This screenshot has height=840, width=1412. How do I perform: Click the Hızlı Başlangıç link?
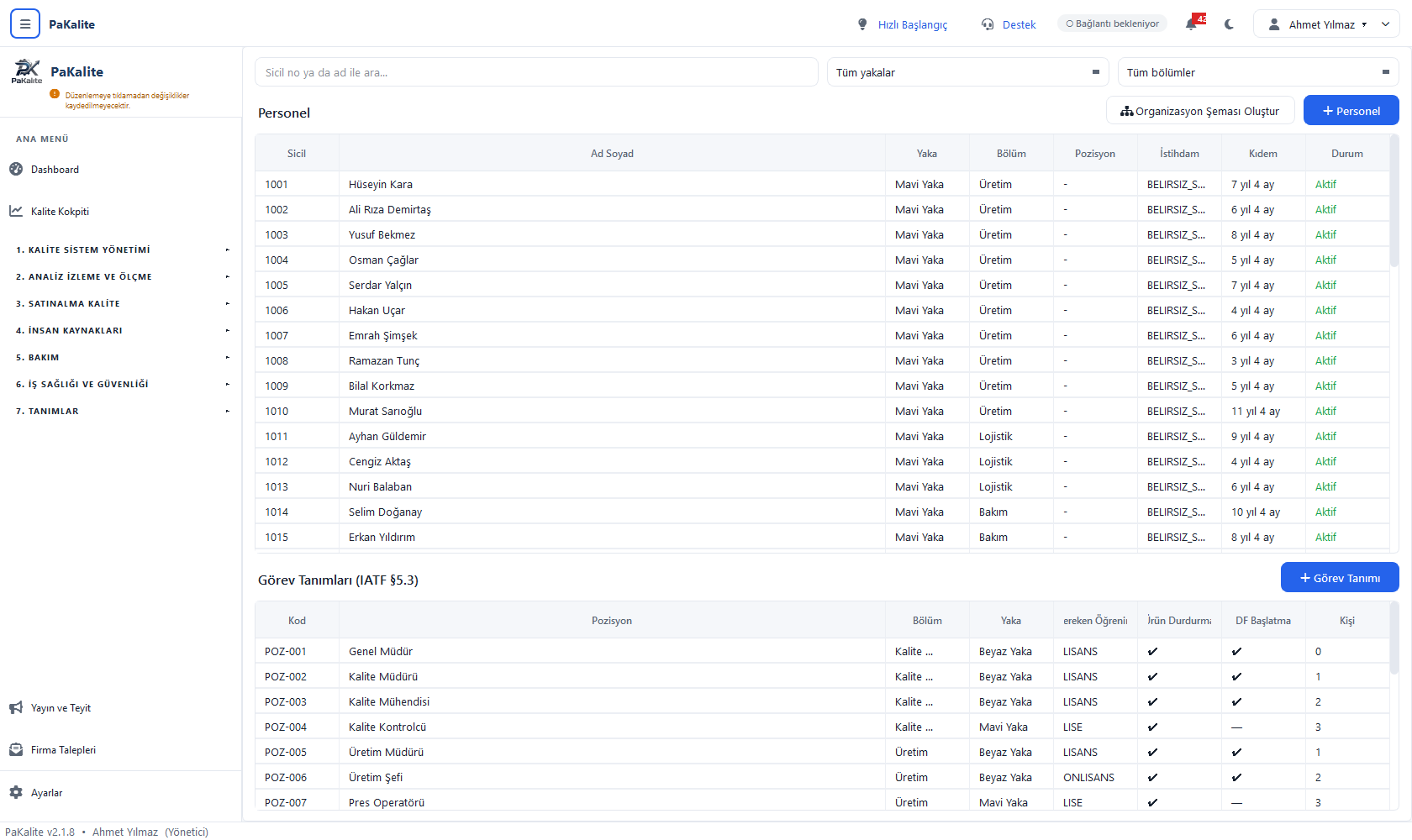point(913,25)
